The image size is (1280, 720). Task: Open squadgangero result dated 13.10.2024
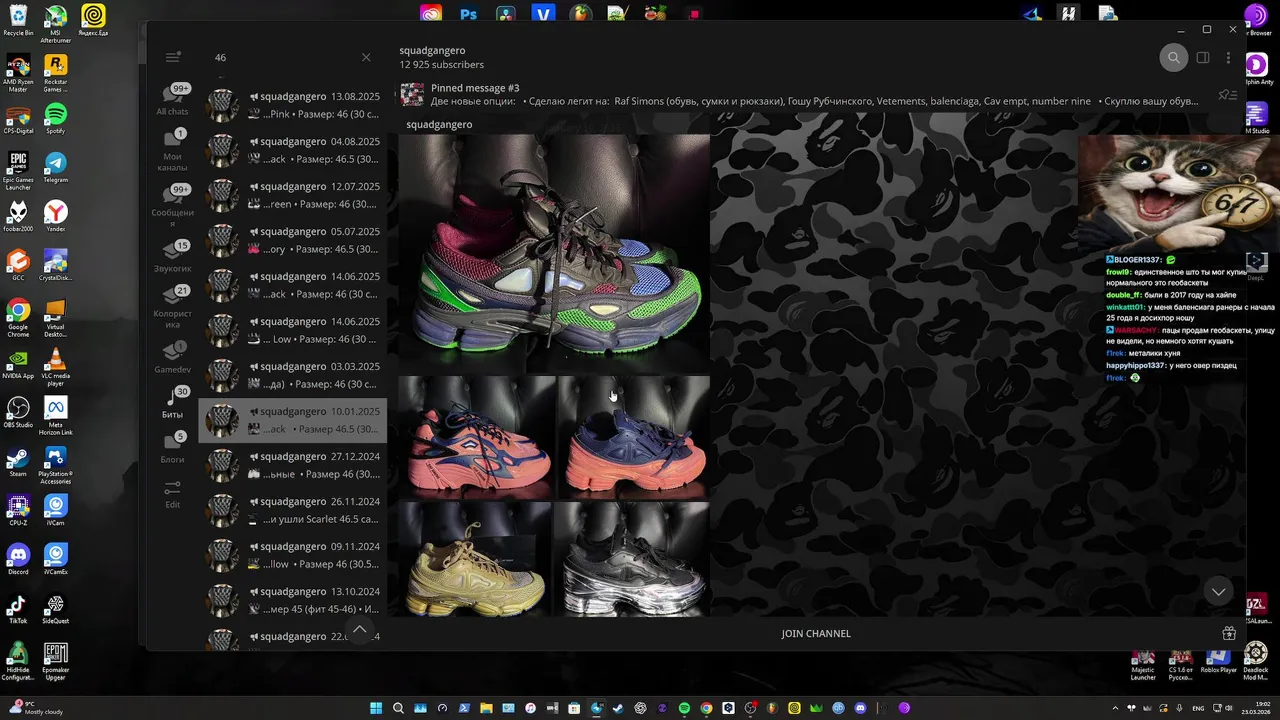tap(292, 600)
